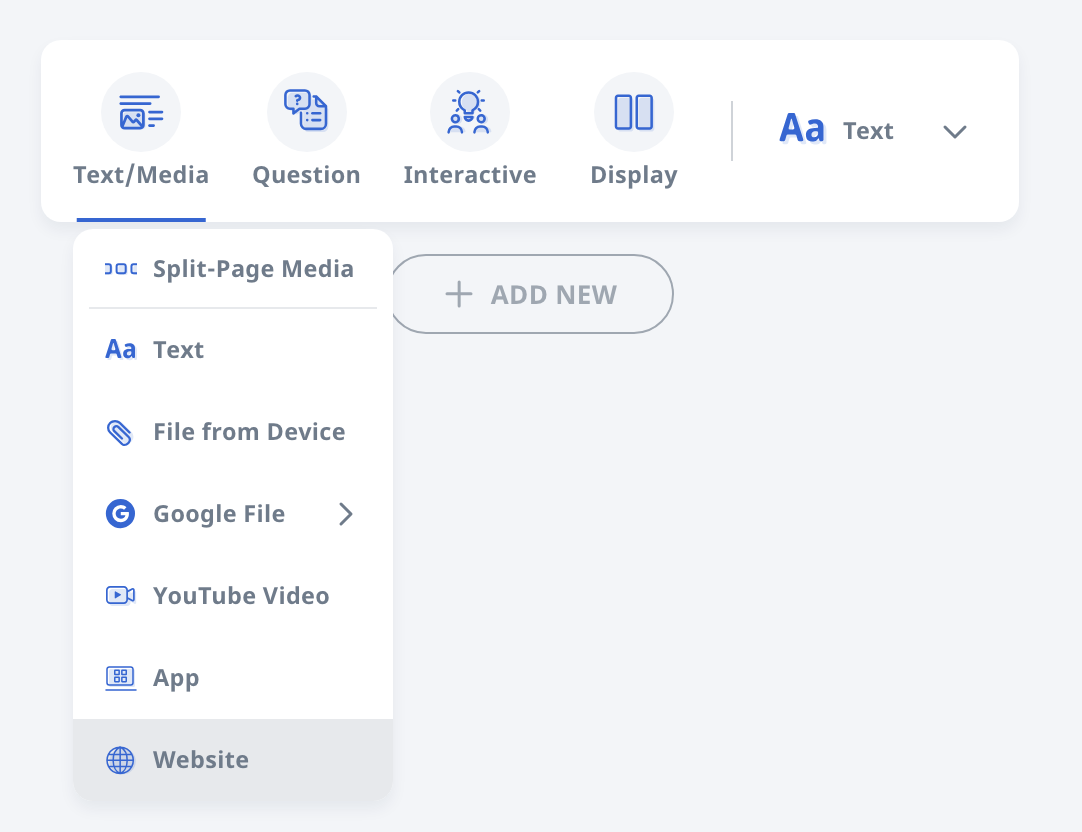Switch to the Interactive tab label

pyautogui.click(x=469, y=175)
